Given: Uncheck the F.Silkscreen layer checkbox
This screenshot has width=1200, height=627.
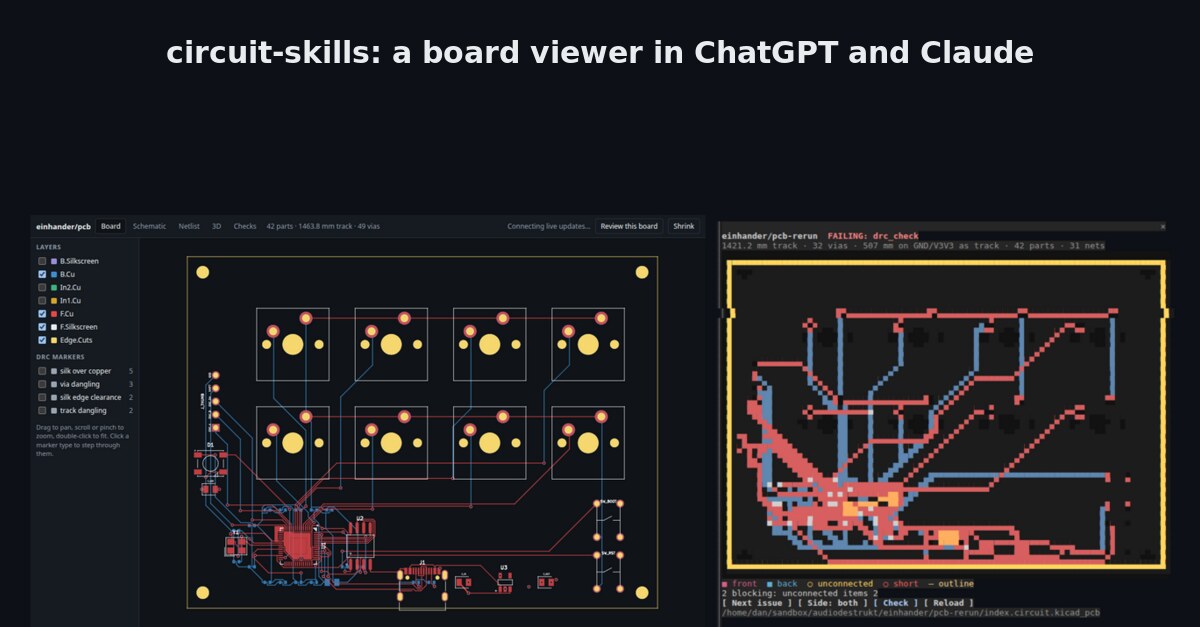Looking at the screenshot, I should (42, 327).
